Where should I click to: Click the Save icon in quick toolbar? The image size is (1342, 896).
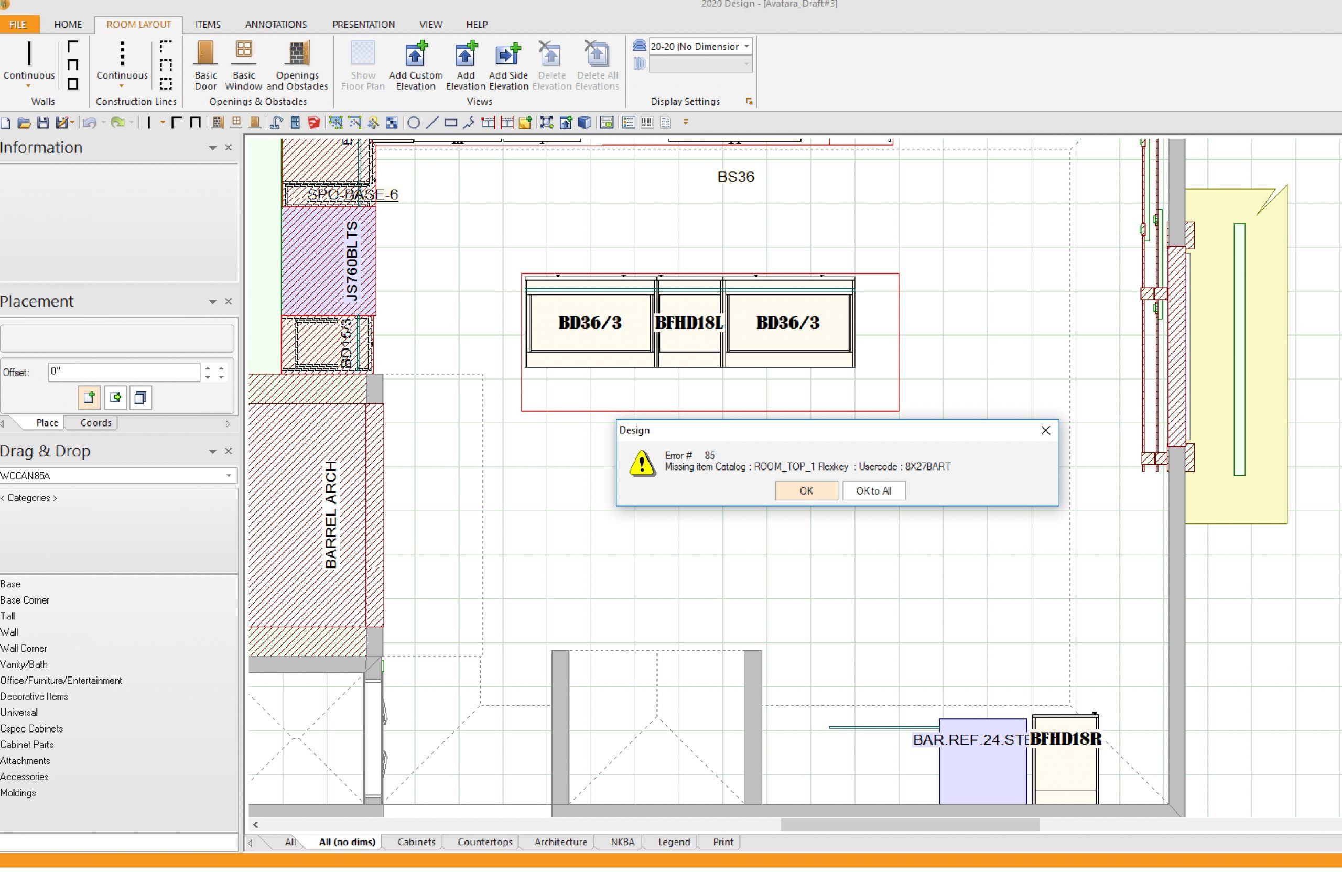click(x=43, y=123)
